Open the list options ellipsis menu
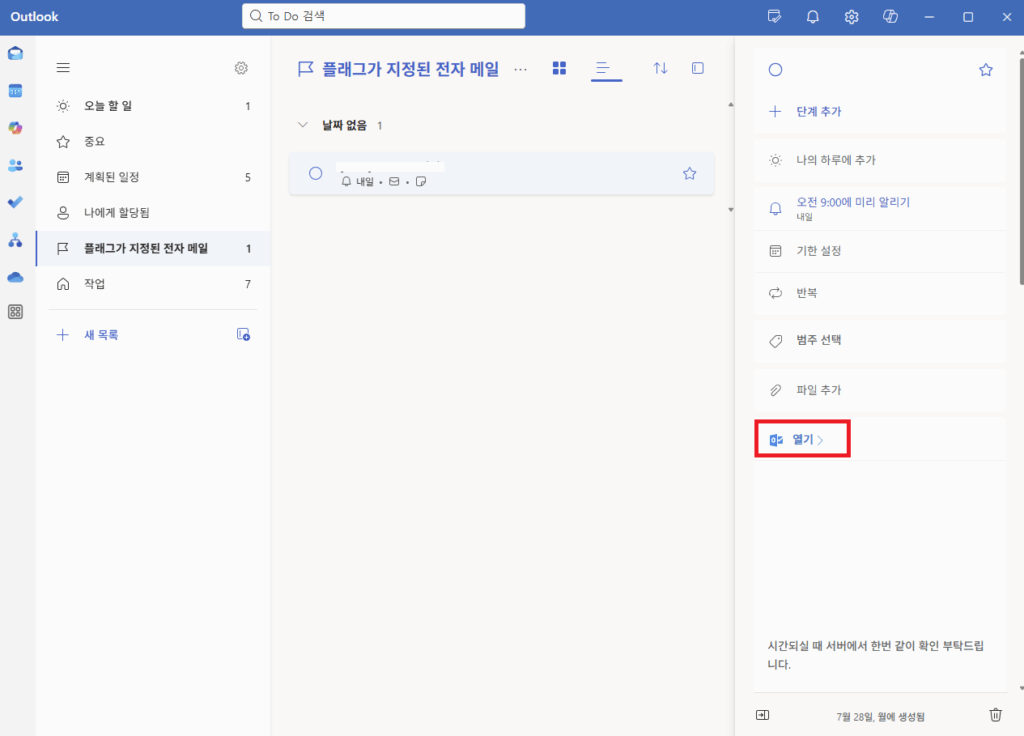The height and width of the screenshot is (736, 1024). 520,70
